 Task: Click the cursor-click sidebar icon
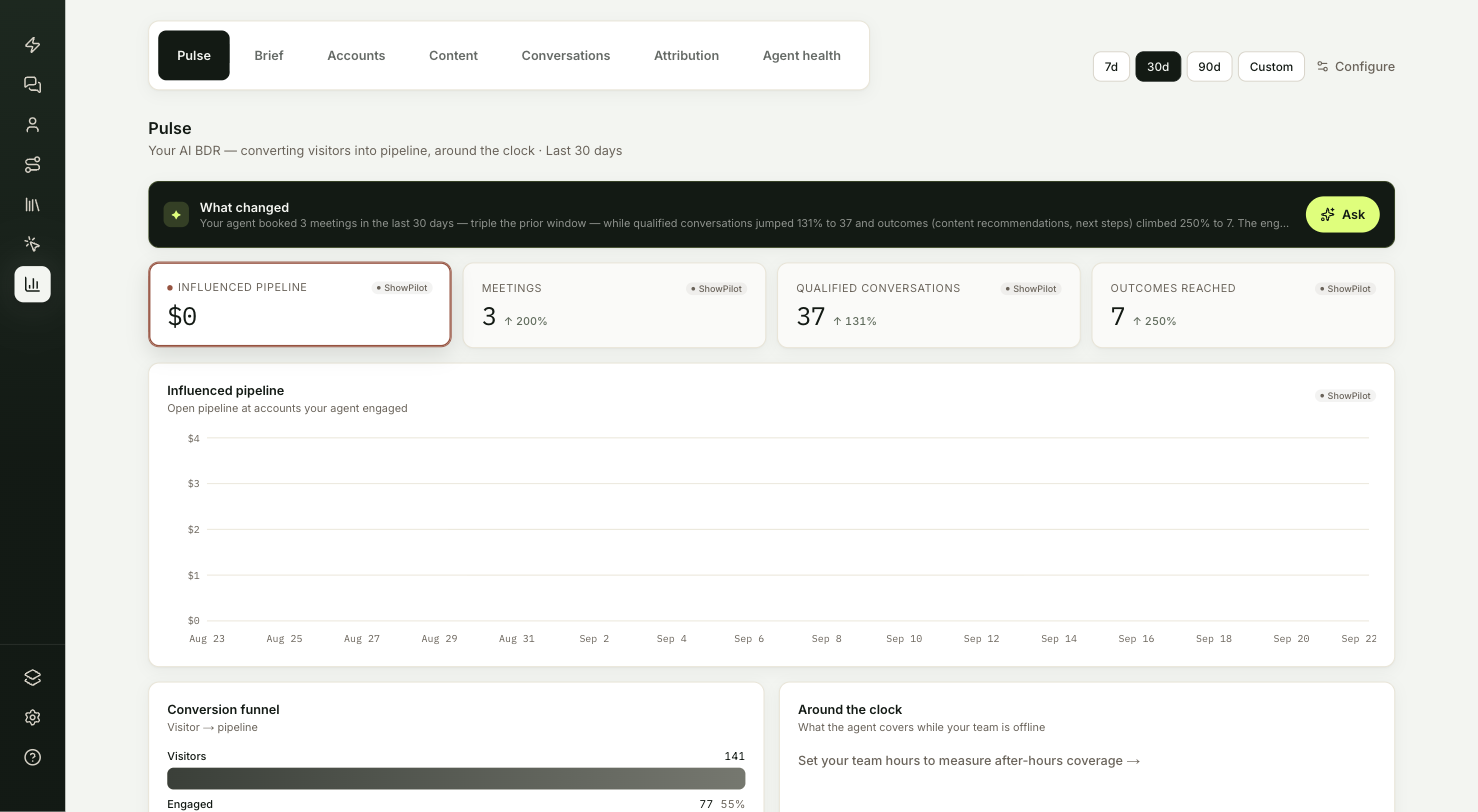[32, 244]
